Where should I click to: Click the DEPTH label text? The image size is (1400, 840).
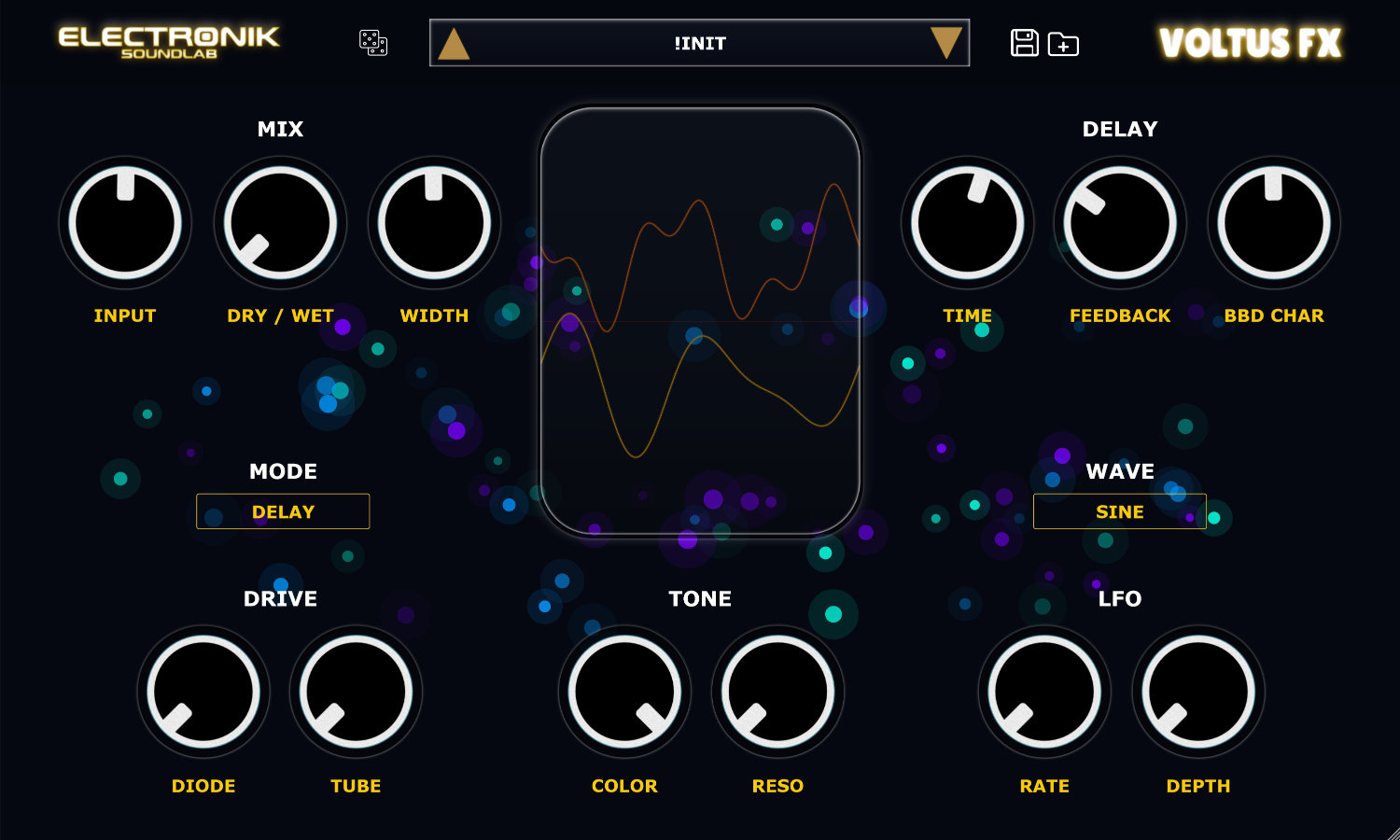click(1198, 786)
